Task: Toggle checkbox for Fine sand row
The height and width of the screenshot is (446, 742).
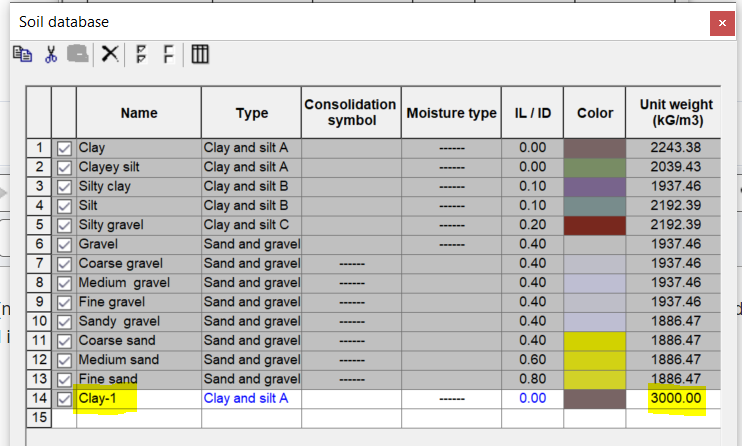Action: [x=64, y=379]
